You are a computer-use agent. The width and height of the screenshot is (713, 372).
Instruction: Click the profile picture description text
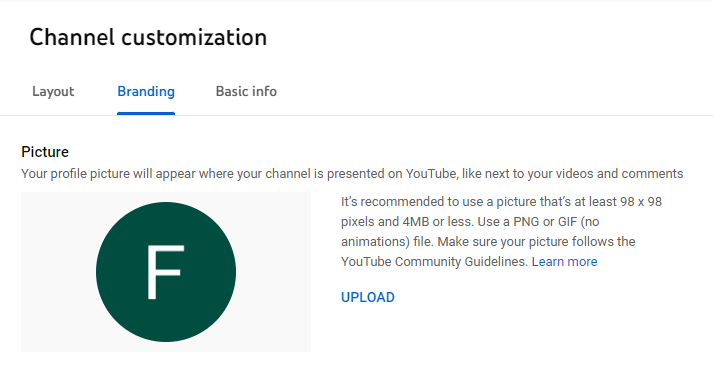point(352,174)
